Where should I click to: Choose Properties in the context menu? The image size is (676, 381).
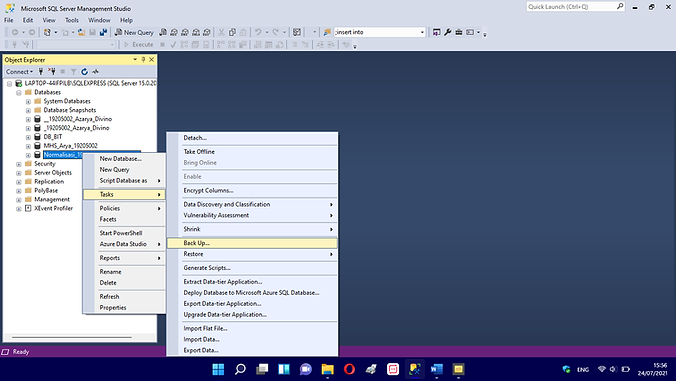click(x=124, y=307)
